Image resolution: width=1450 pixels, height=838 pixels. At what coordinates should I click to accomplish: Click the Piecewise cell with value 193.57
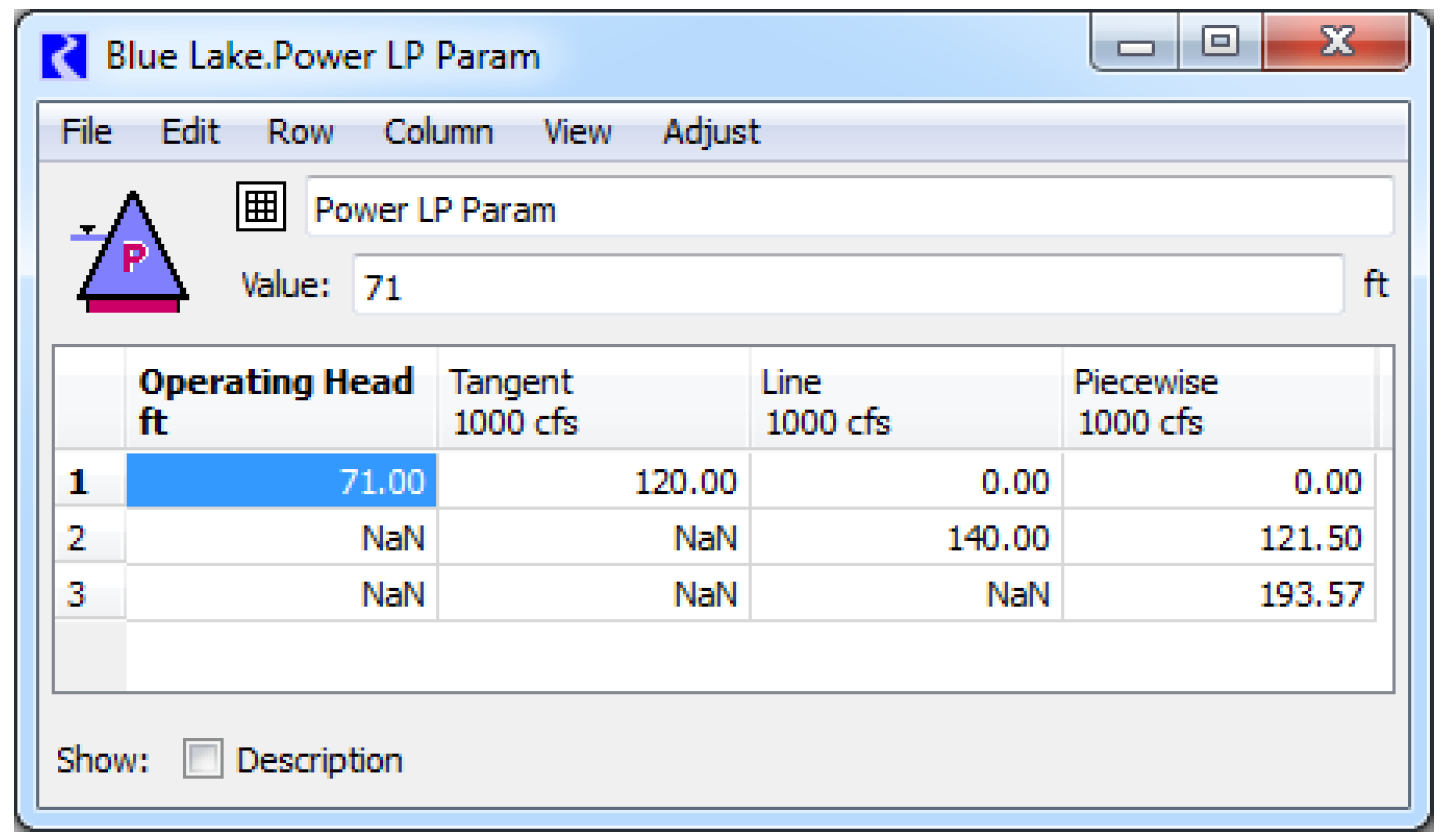tap(1217, 596)
